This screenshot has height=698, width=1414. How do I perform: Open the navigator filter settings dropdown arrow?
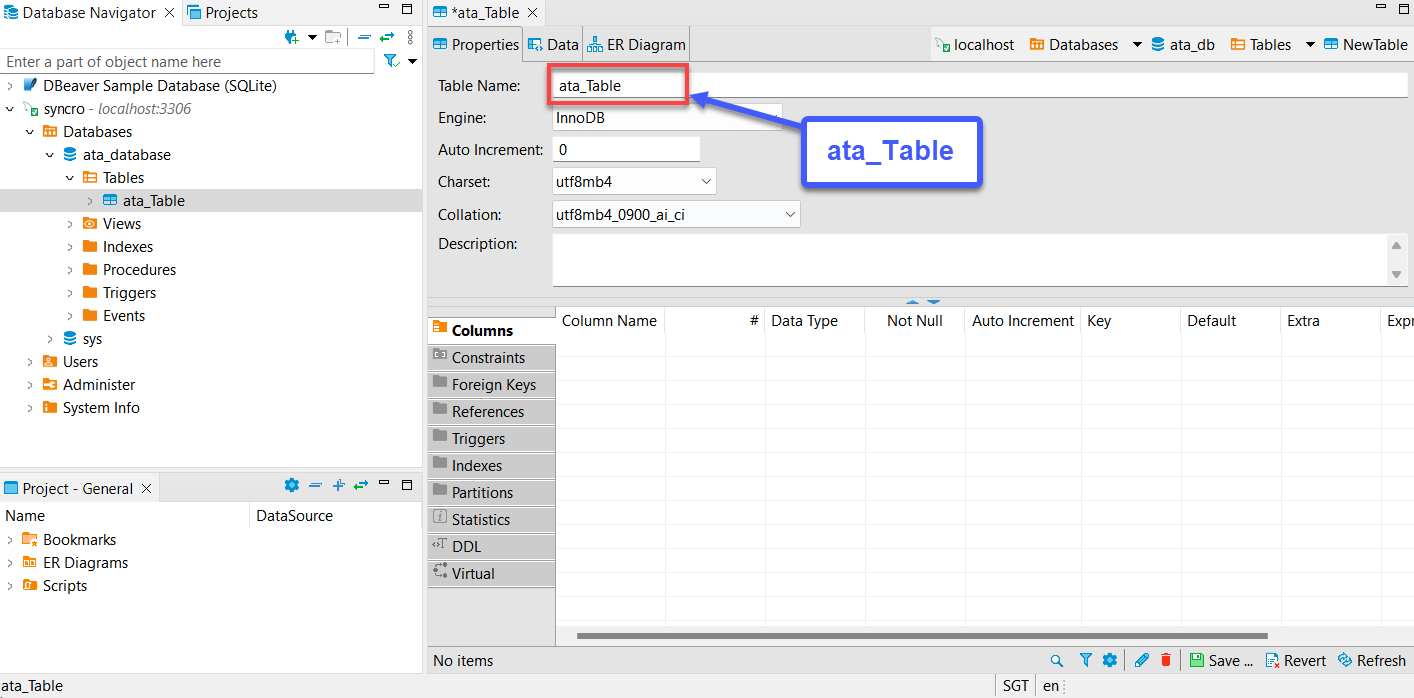click(x=413, y=62)
